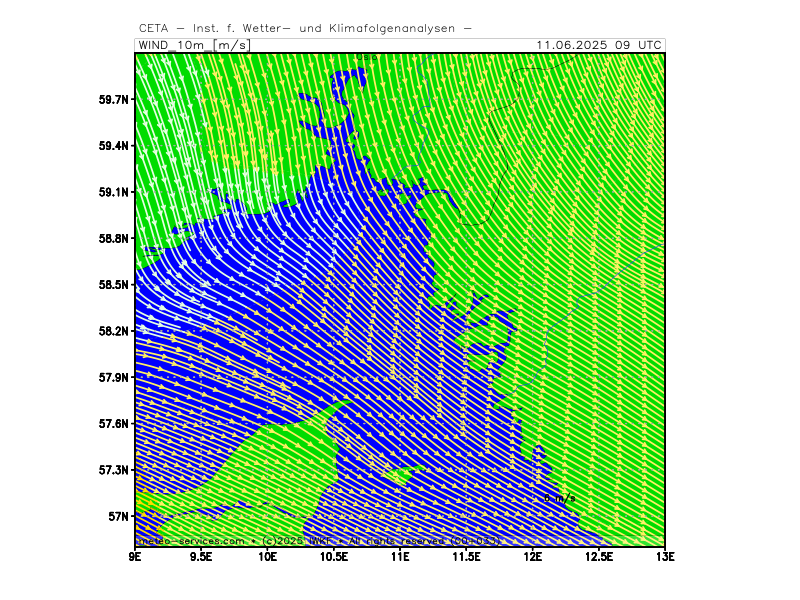The height and width of the screenshot is (600, 800).
Task: Click the 57.3N latitude label
Action: point(114,470)
